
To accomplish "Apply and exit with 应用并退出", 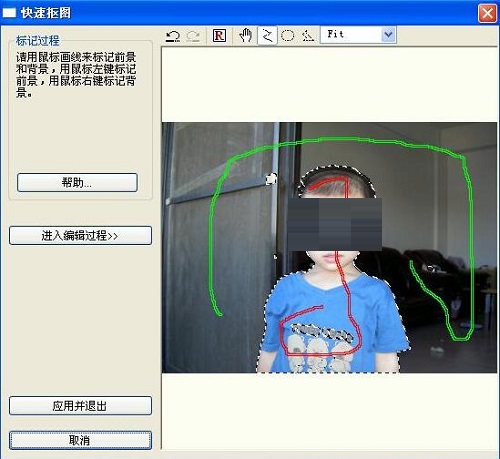I will (x=80, y=405).
